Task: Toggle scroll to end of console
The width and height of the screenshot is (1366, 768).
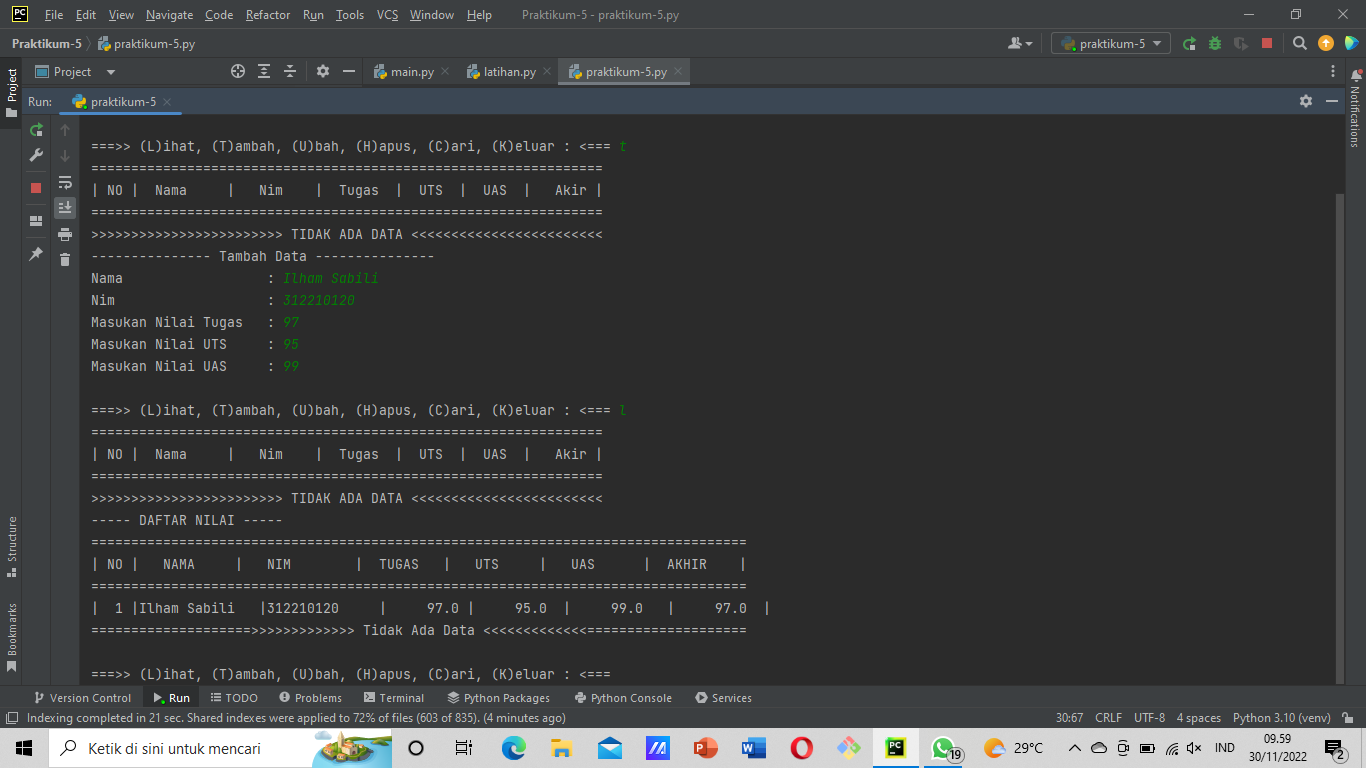Action: click(65, 208)
